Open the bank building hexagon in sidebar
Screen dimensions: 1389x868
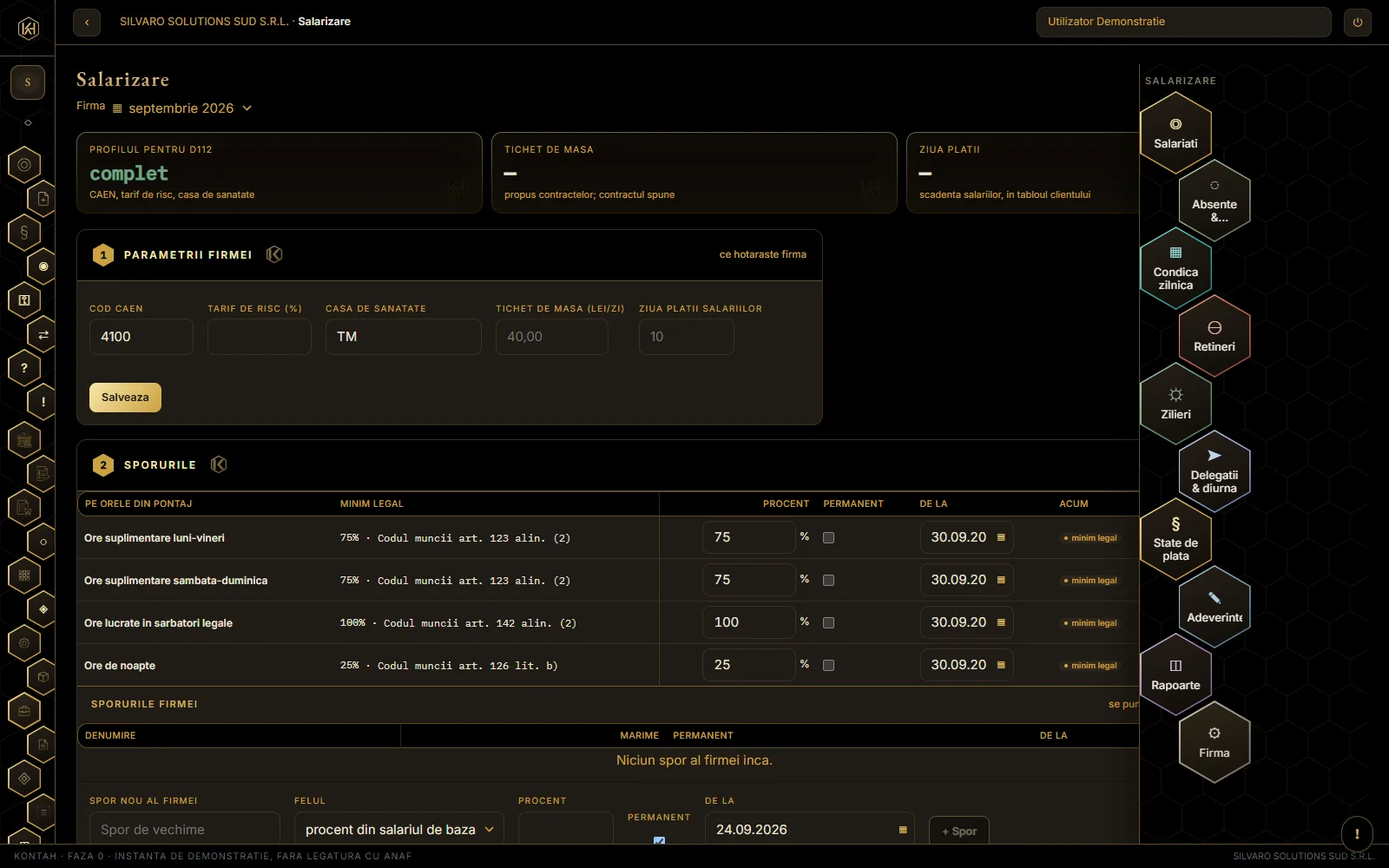[24, 440]
